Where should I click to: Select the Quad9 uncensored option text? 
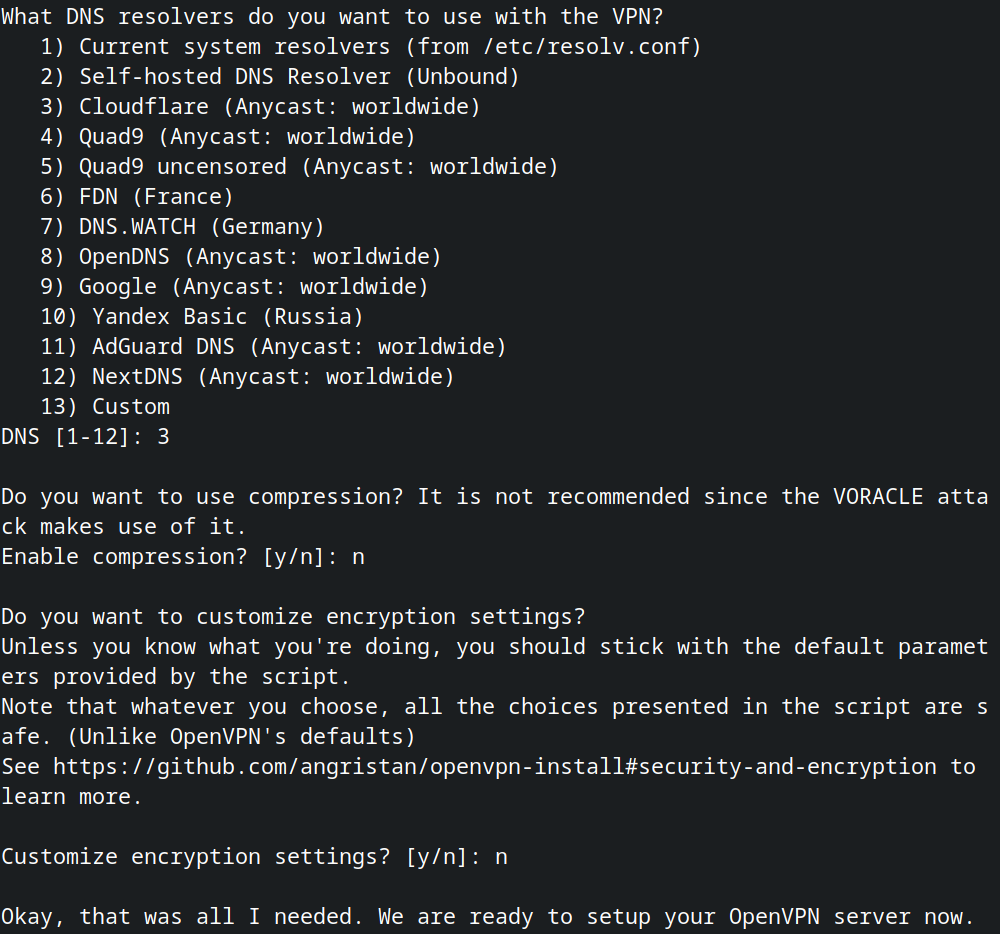318,166
